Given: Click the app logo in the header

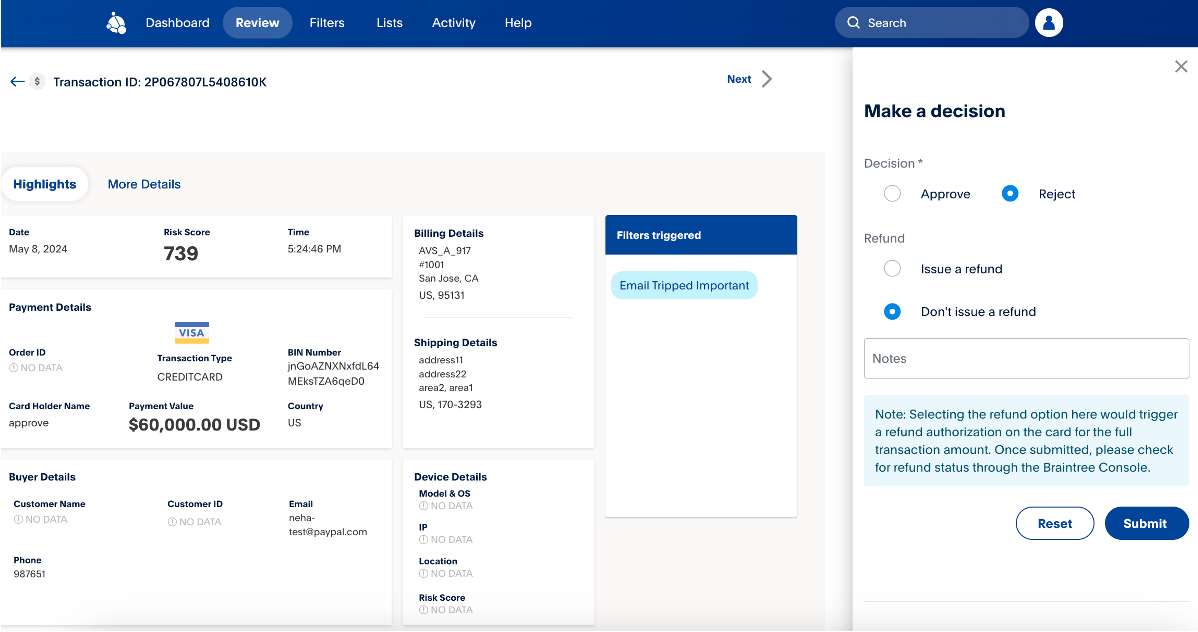Looking at the screenshot, I should pos(116,23).
